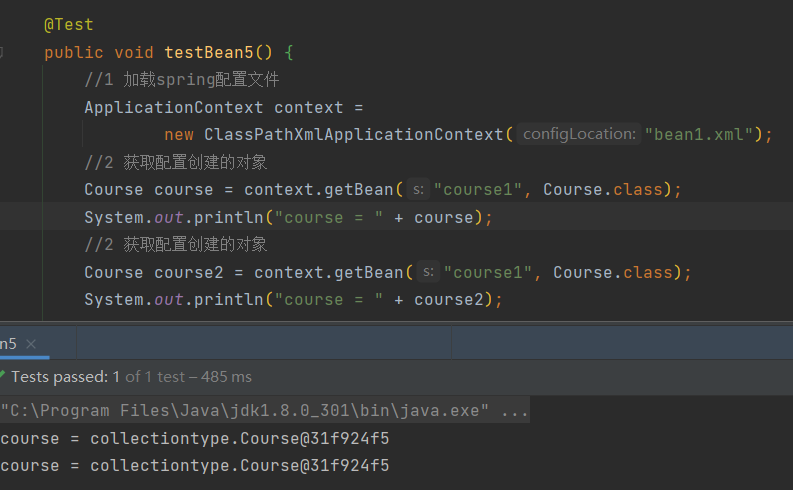The height and width of the screenshot is (490, 793).
Task: Click the s: hint before first "course1"
Action: tap(418, 189)
